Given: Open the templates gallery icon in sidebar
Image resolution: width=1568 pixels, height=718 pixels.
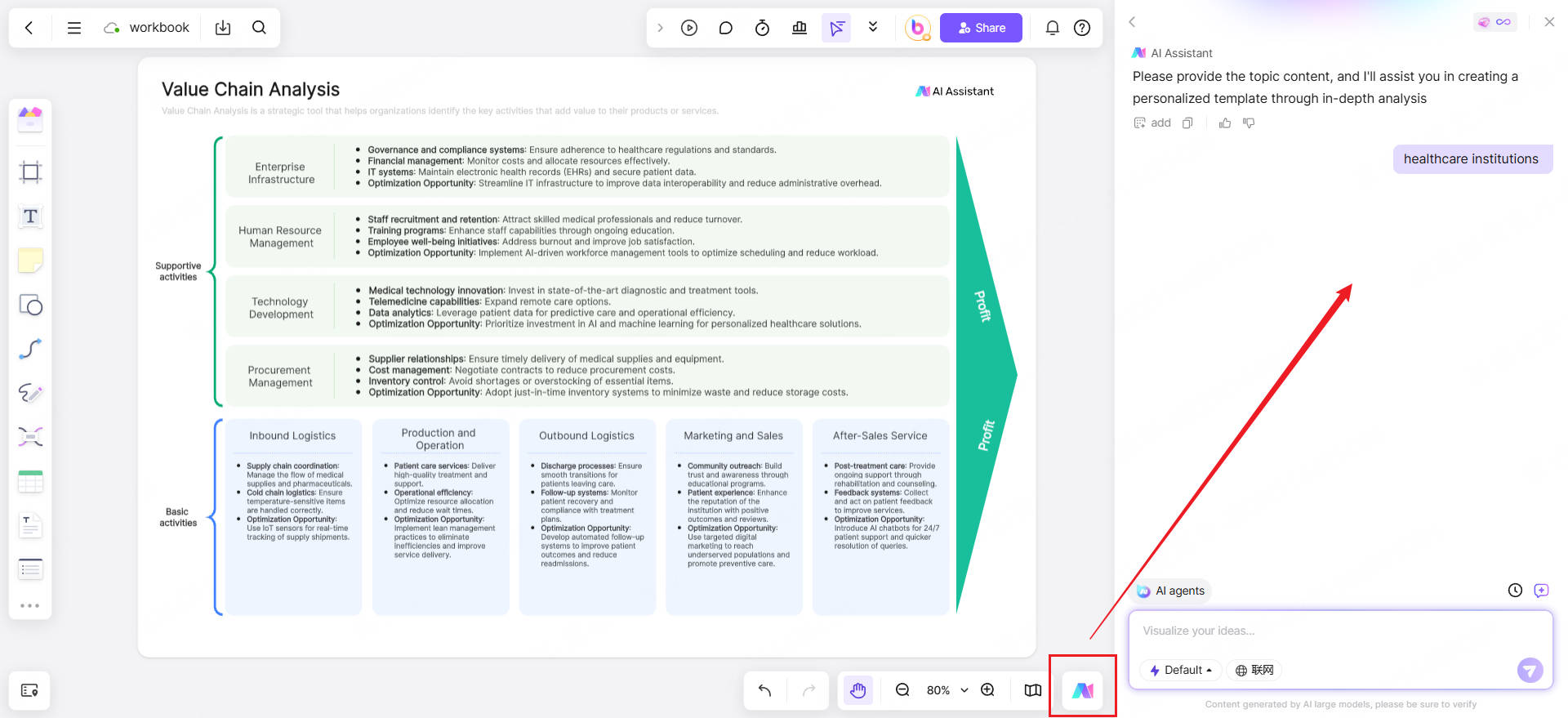Looking at the screenshot, I should click(x=30, y=119).
